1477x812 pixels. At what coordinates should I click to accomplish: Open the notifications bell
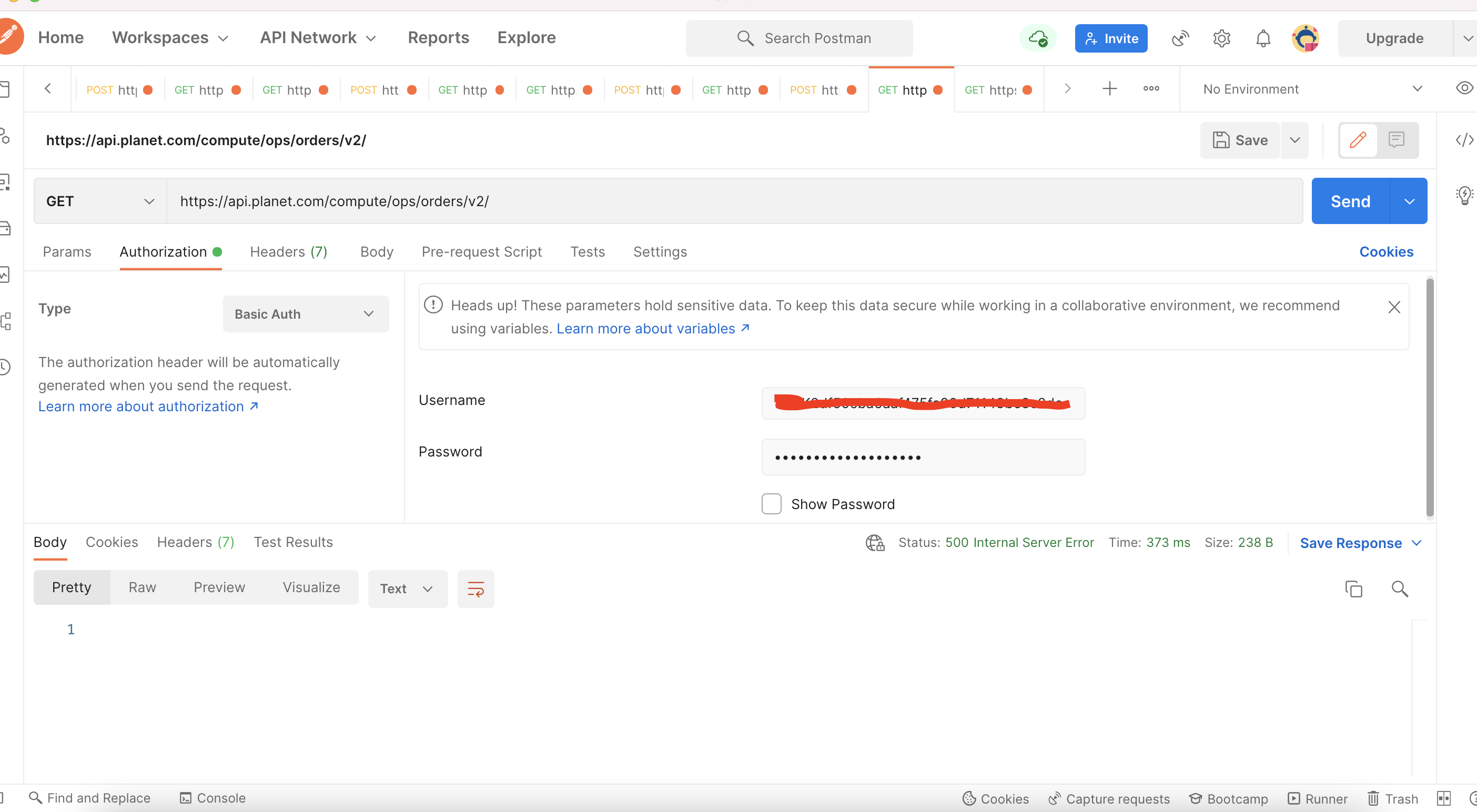[1263, 38]
